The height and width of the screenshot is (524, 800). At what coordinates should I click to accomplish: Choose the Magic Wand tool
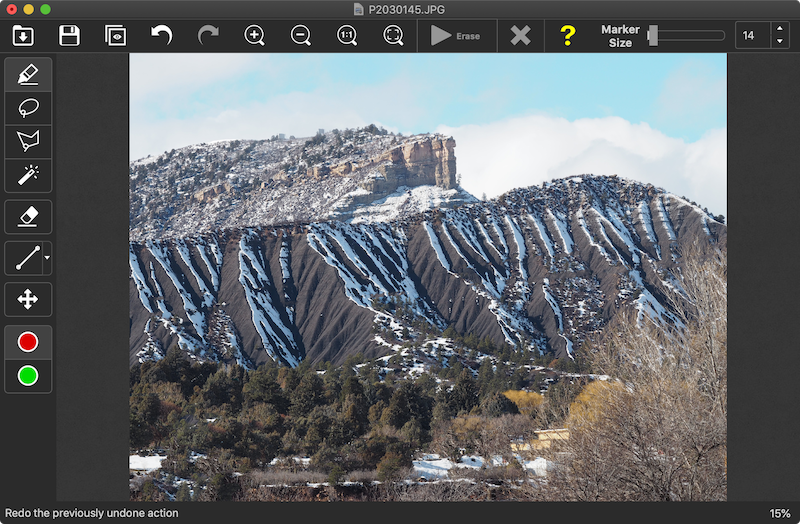pos(28,175)
